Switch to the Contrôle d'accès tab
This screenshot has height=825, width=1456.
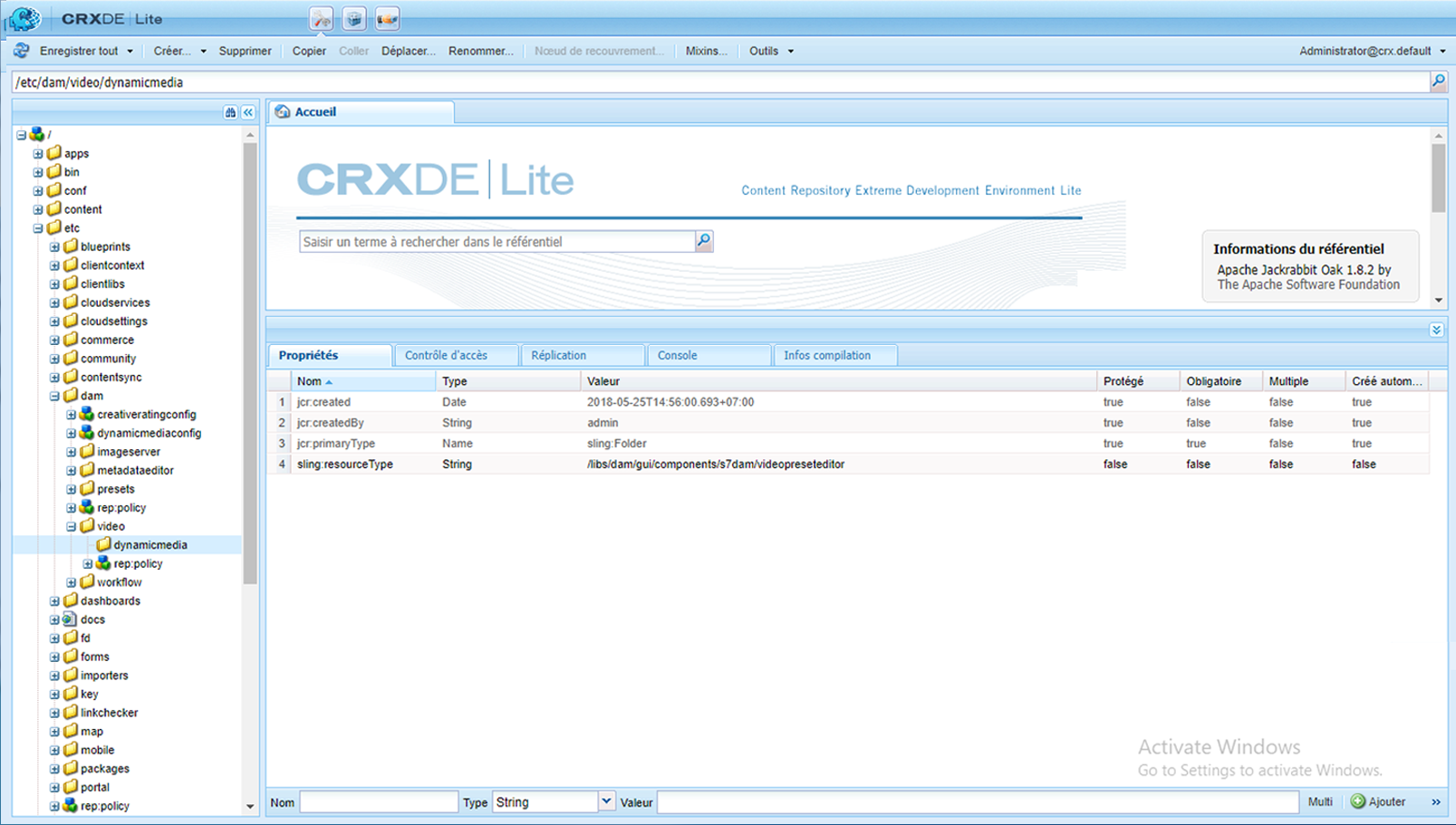[457, 355]
